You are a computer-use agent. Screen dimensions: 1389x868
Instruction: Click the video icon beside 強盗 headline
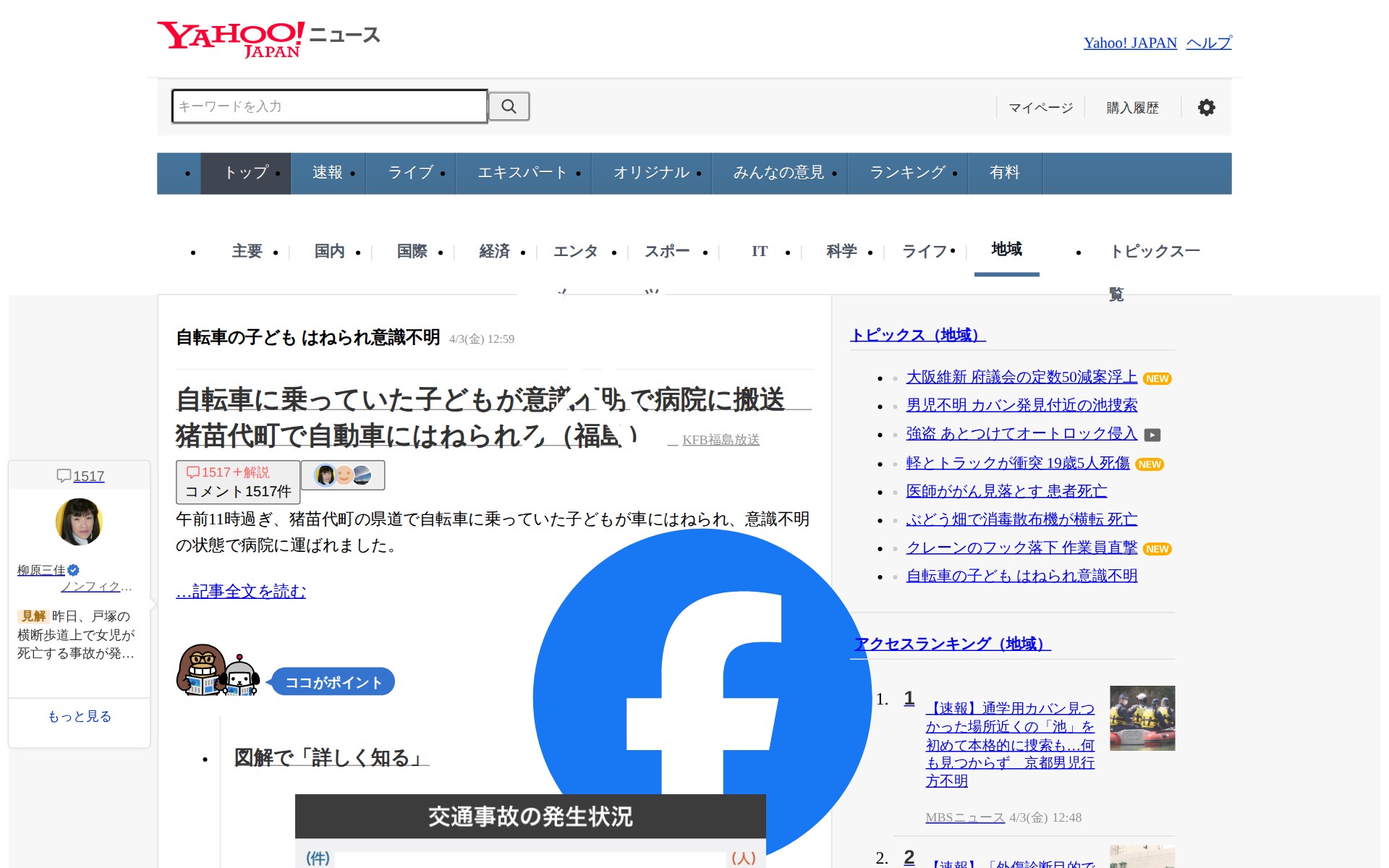(x=1152, y=435)
